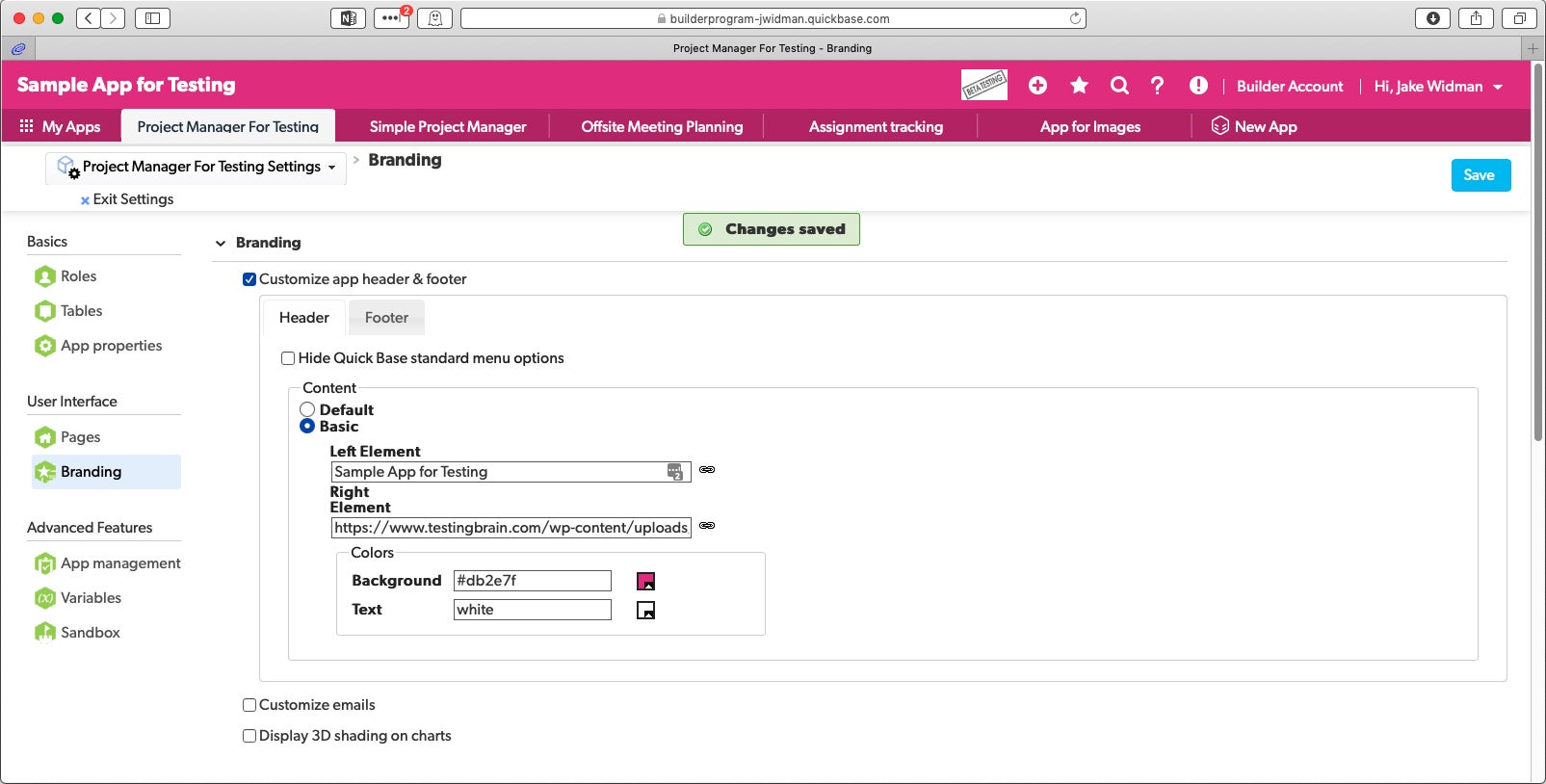Open Hi, Jake Widman user menu

click(1438, 87)
